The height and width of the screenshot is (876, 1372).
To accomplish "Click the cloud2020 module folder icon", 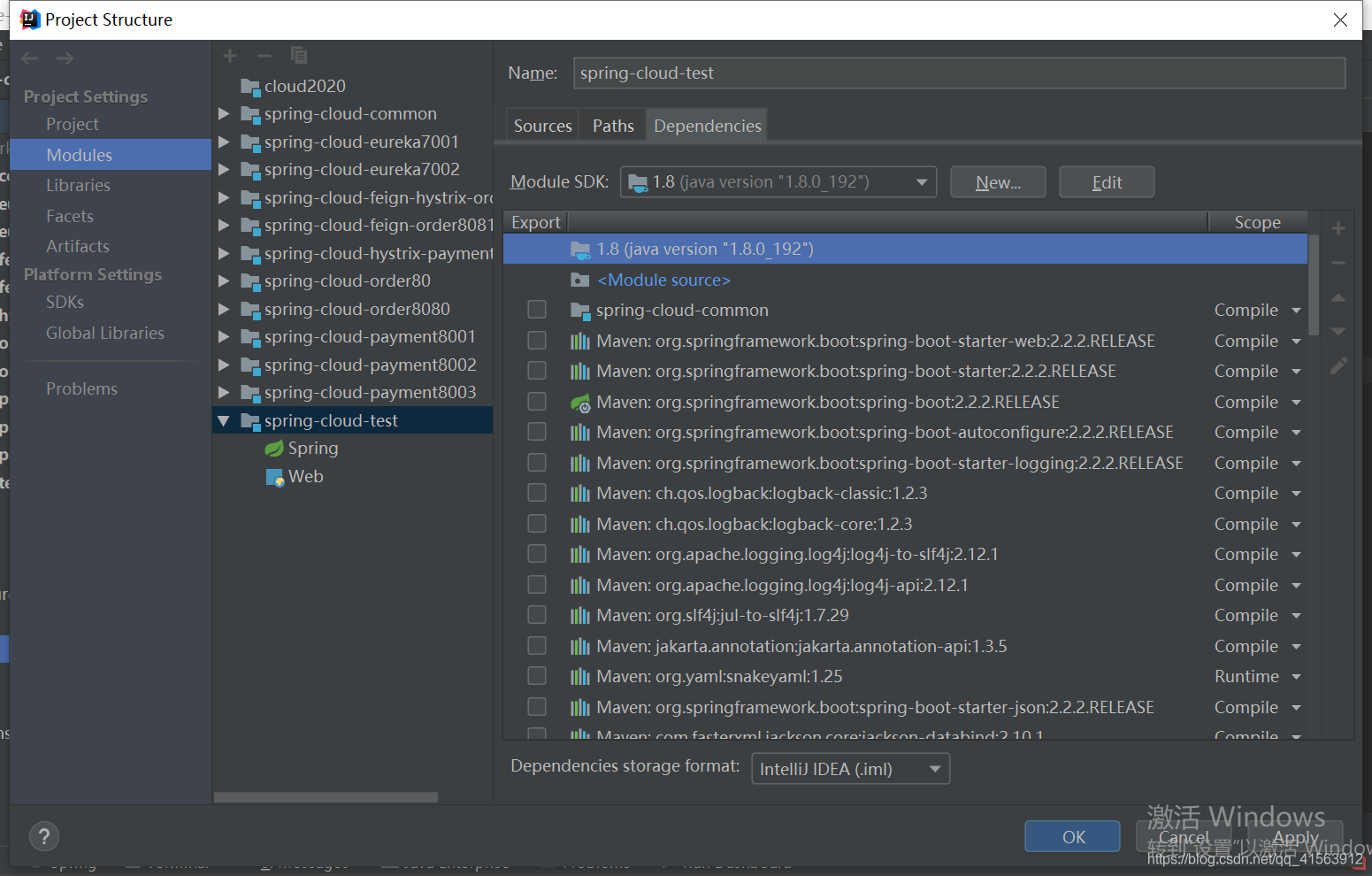I will 250,87.
